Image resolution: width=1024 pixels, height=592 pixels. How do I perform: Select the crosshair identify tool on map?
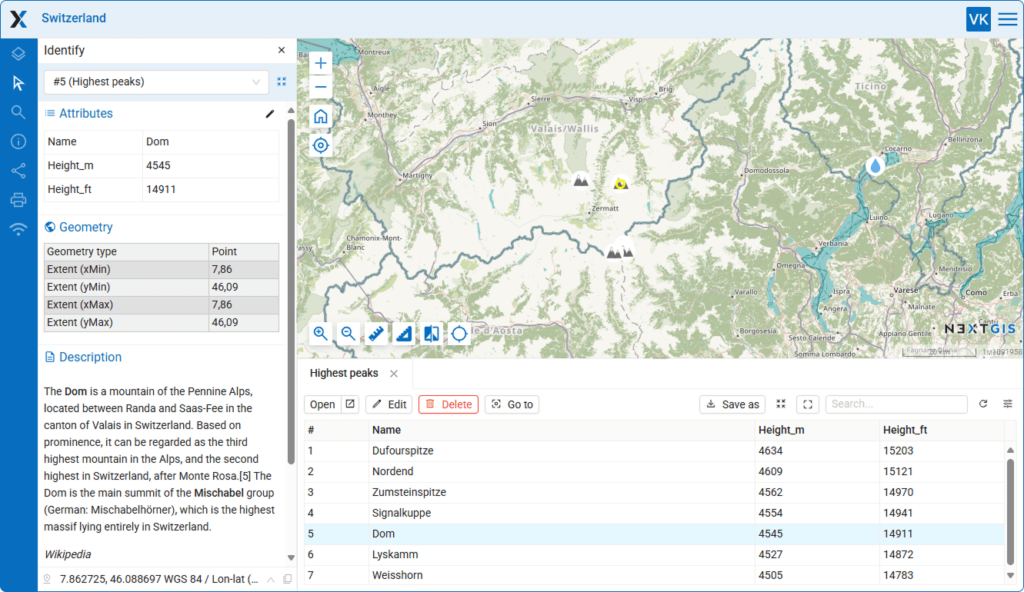click(459, 334)
